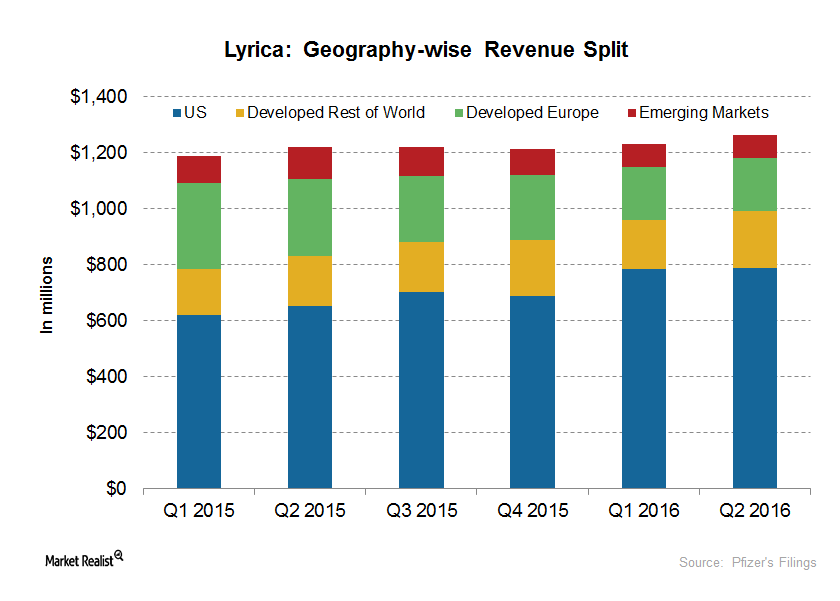Select the 'Developed Europe' legend label

pyautogui.click(x=532, y=112)
